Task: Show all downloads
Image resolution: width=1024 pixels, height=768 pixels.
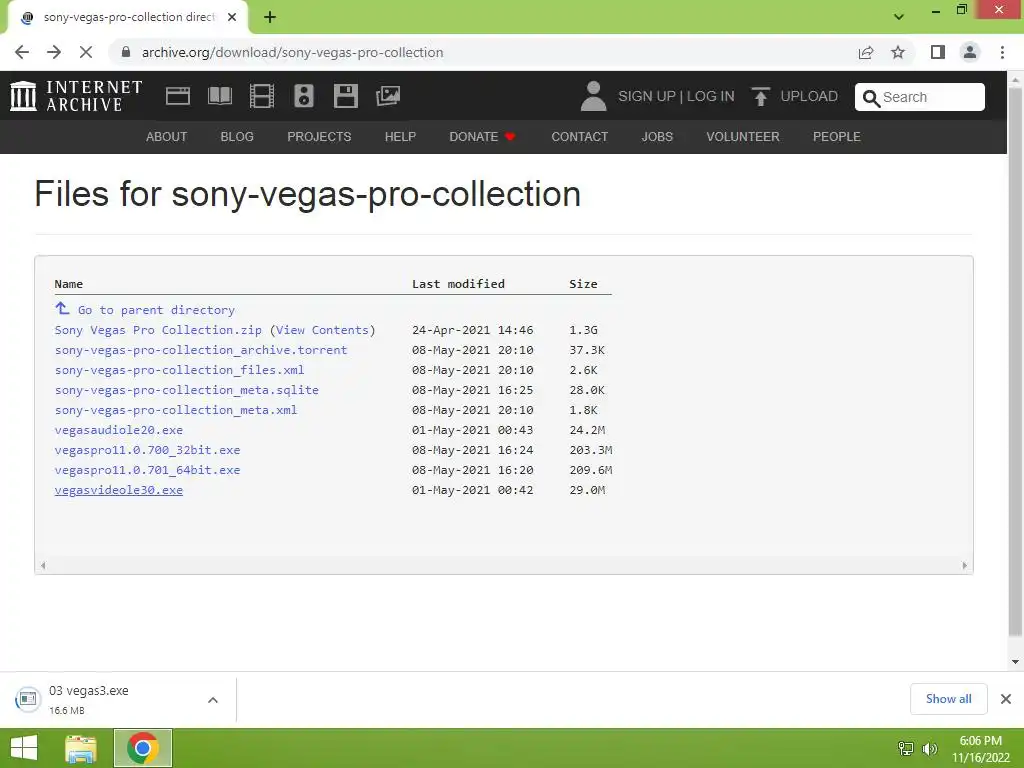Action: [x=948, y=699]
